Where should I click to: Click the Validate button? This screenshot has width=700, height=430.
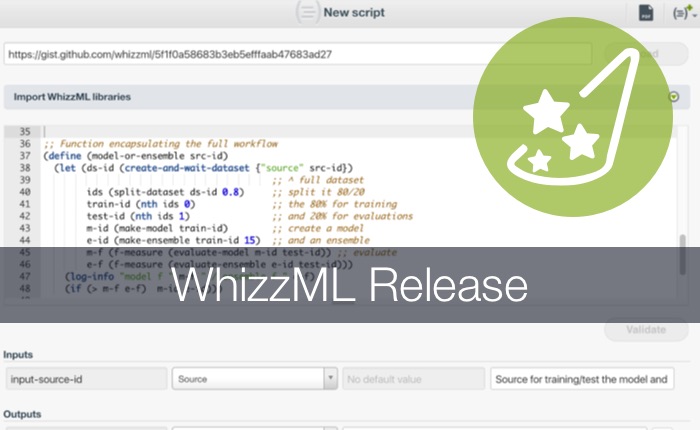(646, 330)
